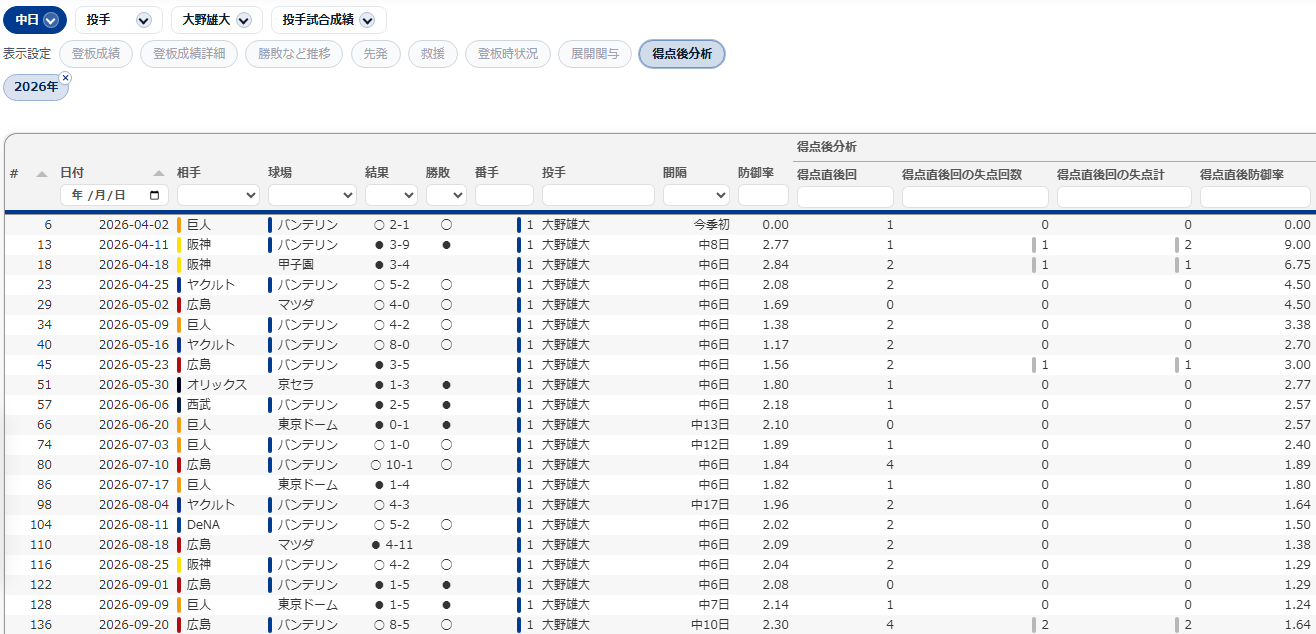Open the 大野雄大 player dropdown

click(x=217, y=20)
